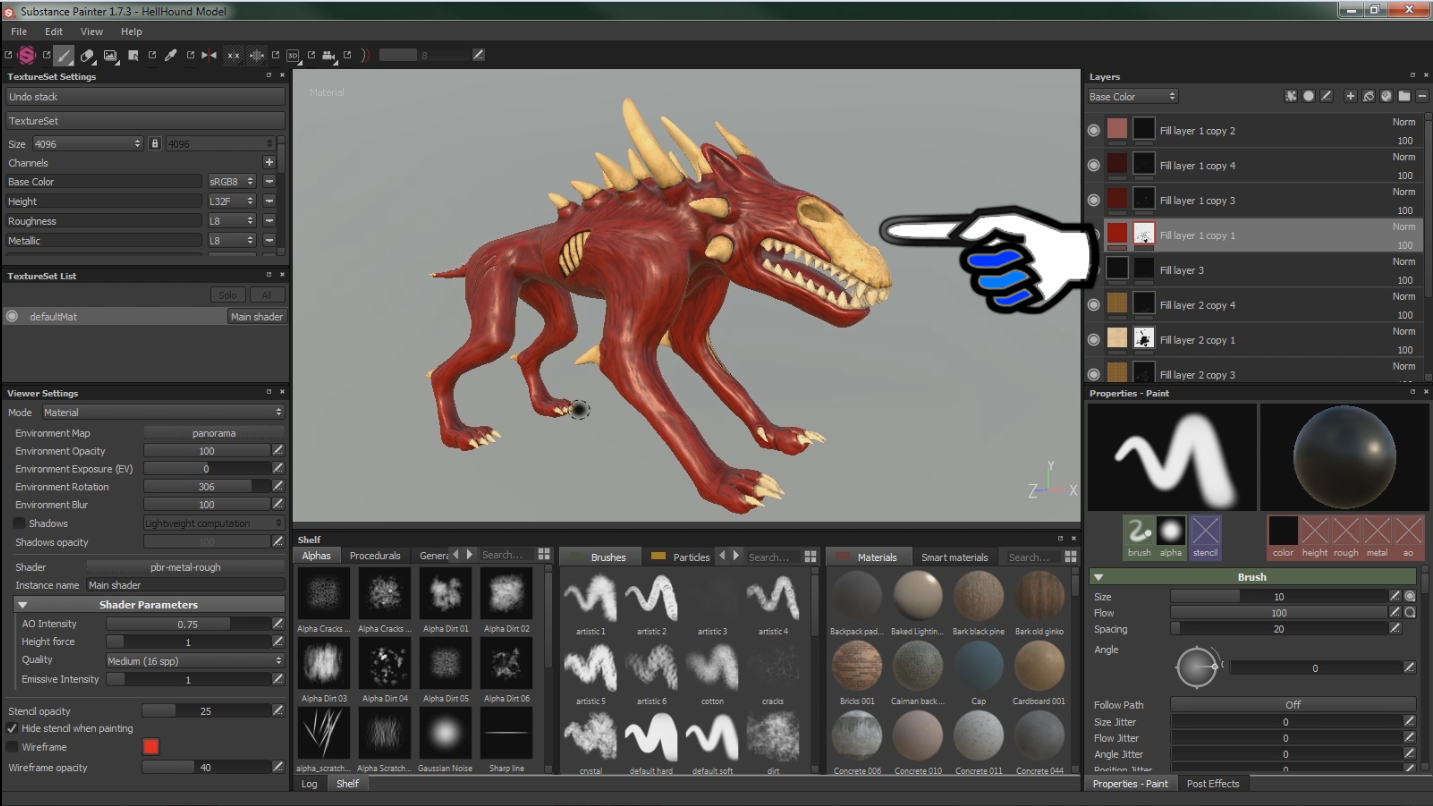Click the pbr-metal-rough shader button

(x=185, y=567)
